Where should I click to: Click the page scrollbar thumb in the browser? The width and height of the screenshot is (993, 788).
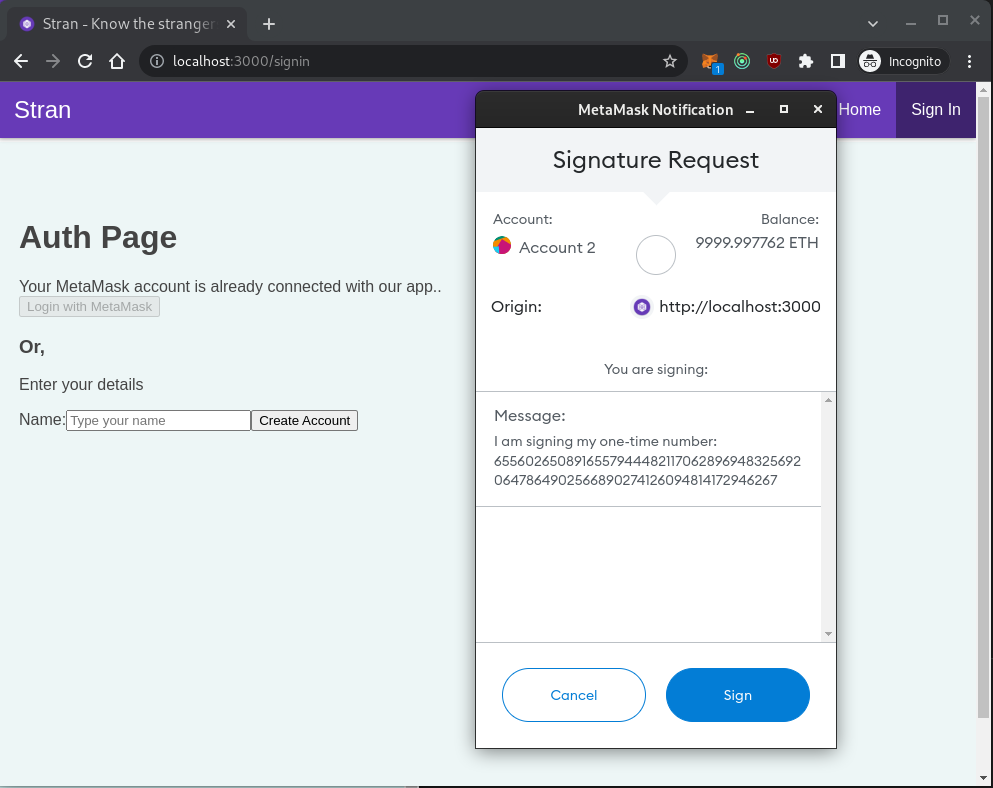[x=983, y=408]
